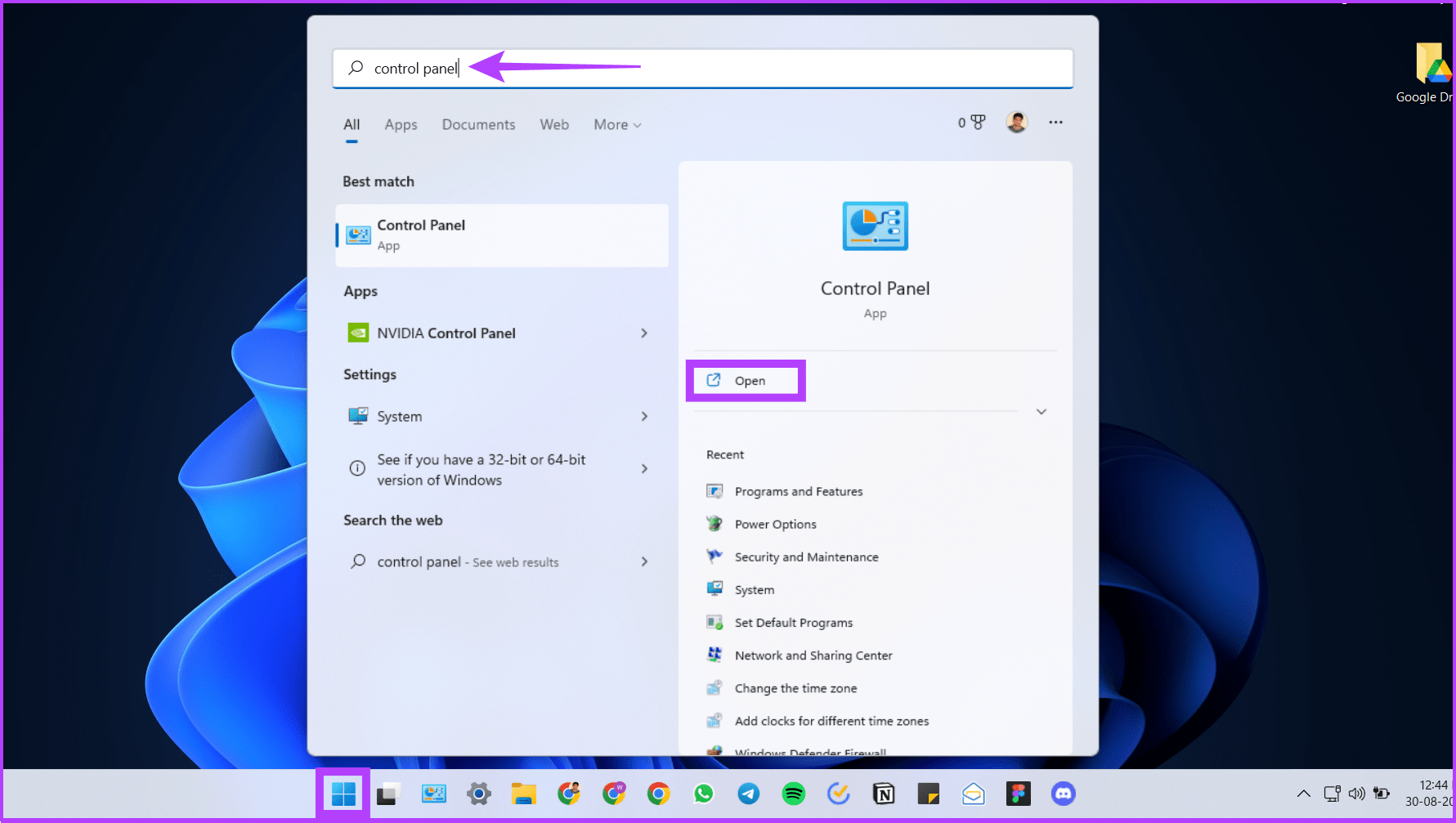Image resolution: width=1456 pixels, height=823 pixels.
Task: Open Discord from the taskbar
Action: (1063, 793)
